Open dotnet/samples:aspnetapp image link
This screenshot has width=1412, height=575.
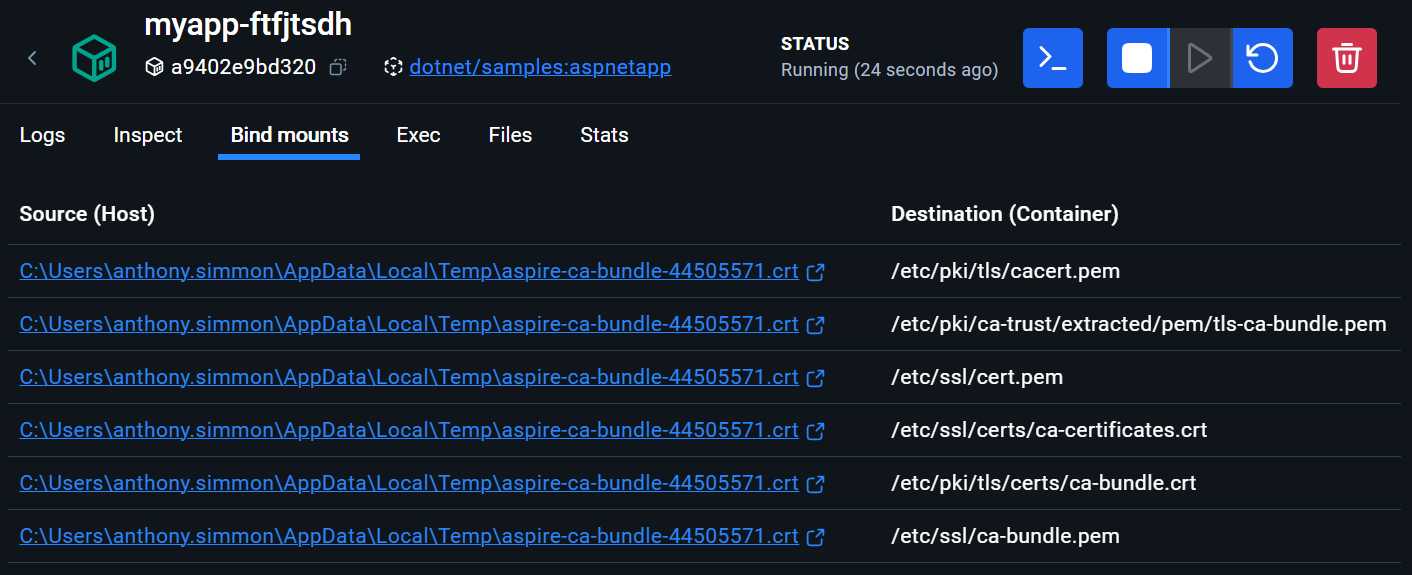[x=540, y=67]
